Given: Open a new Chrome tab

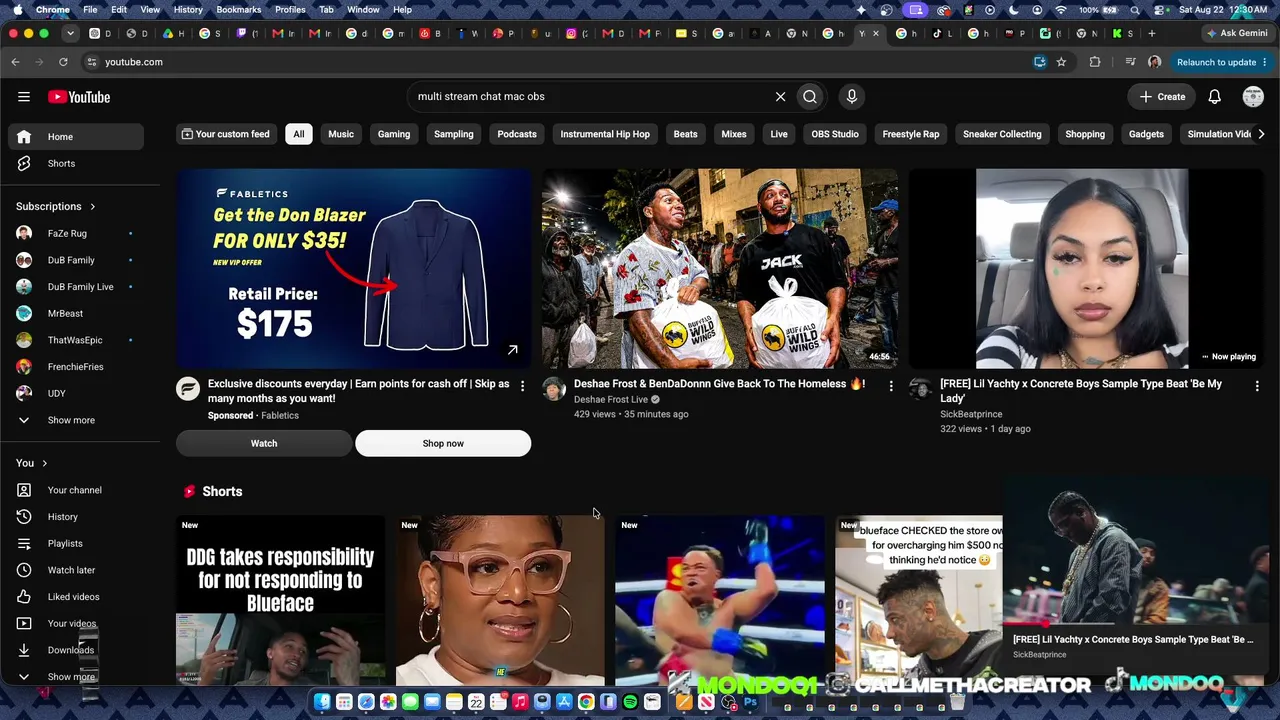Looking at the screenshot, I should (x=1152, y=33).
